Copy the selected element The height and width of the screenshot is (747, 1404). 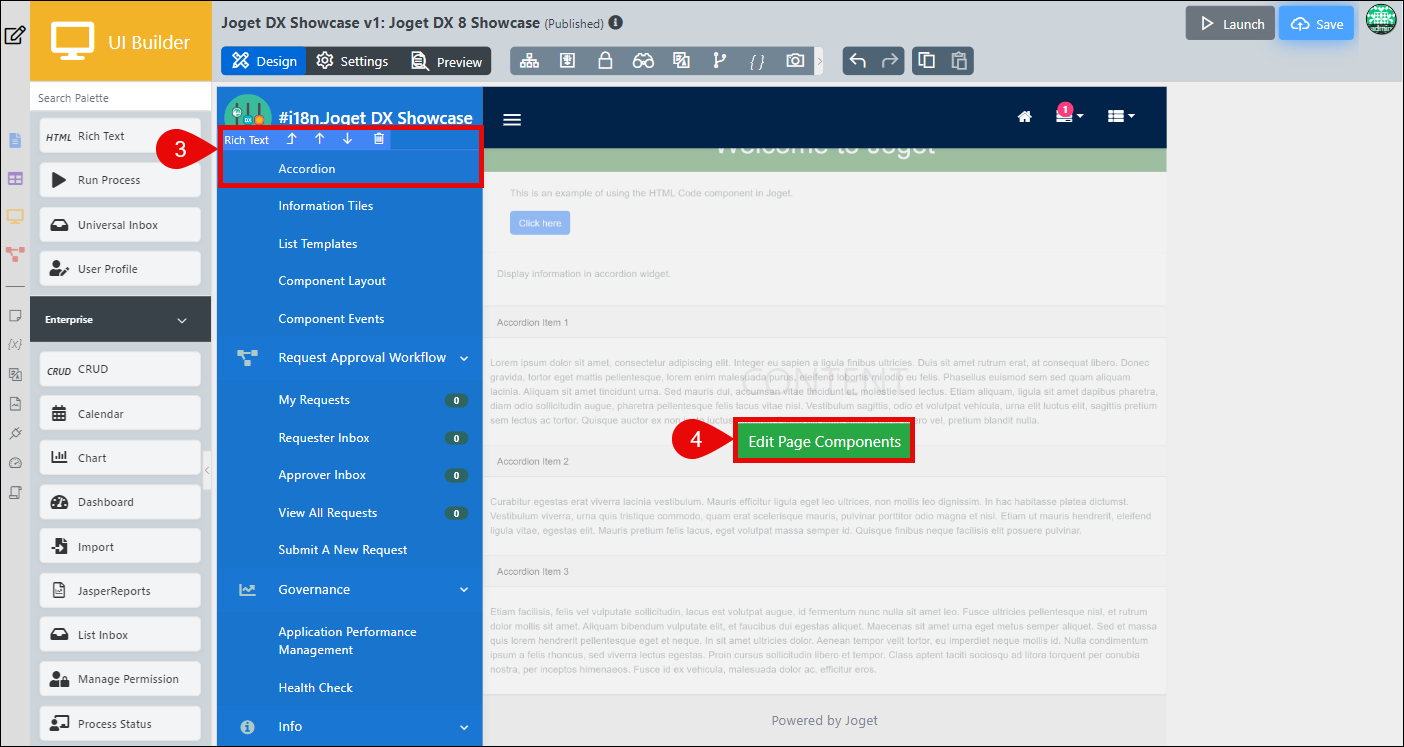click(x=927, y=61)
